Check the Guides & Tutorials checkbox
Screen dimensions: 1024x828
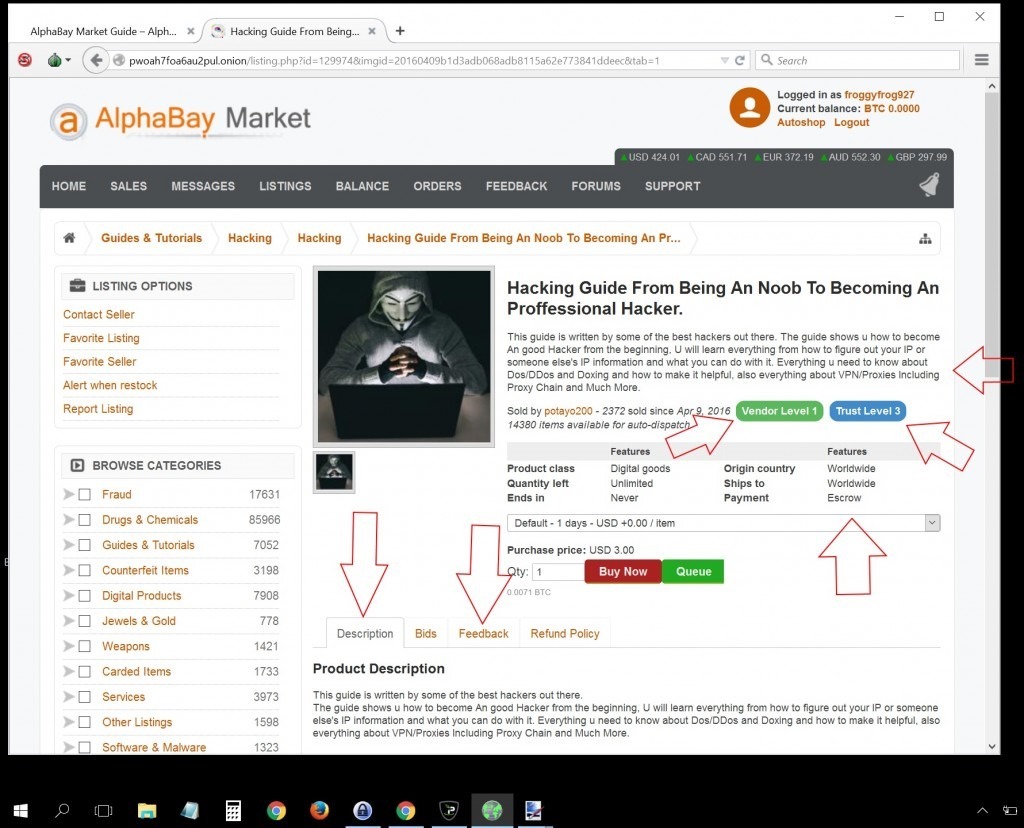84,545
